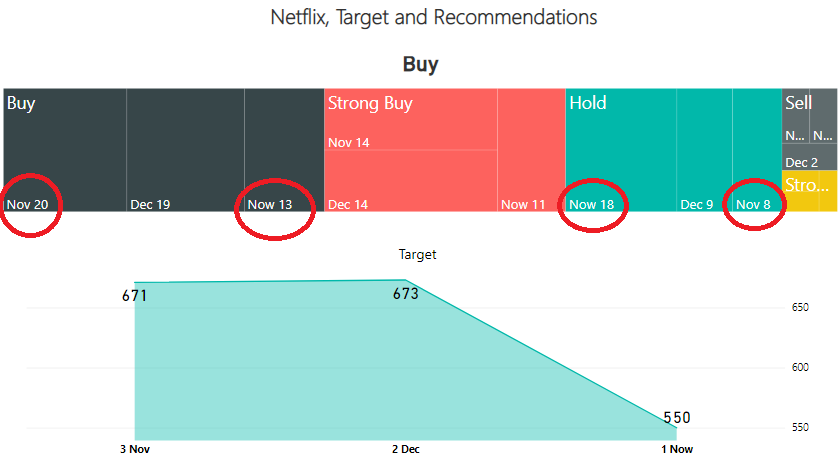Select the Nov 8 Hold tile
Viewport: 840px width, 463px height.
757,150
